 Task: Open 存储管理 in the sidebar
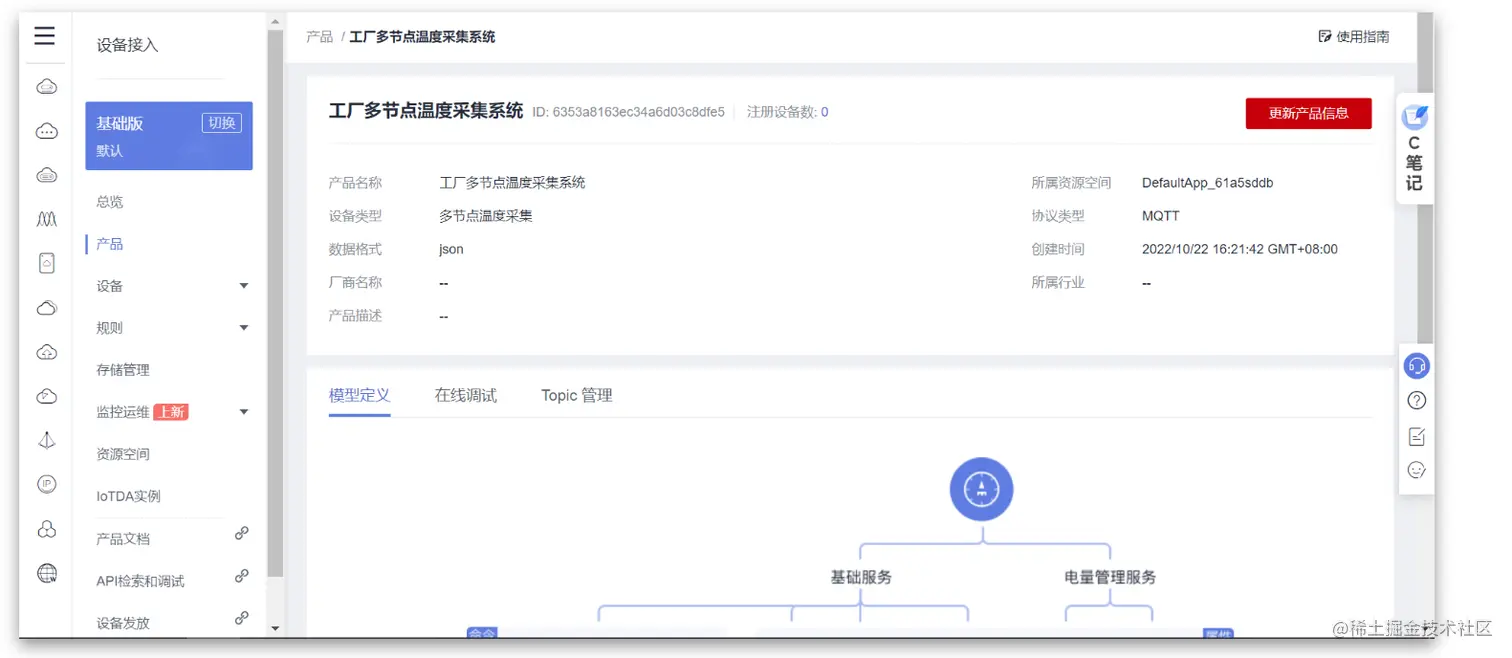point(123,370)
